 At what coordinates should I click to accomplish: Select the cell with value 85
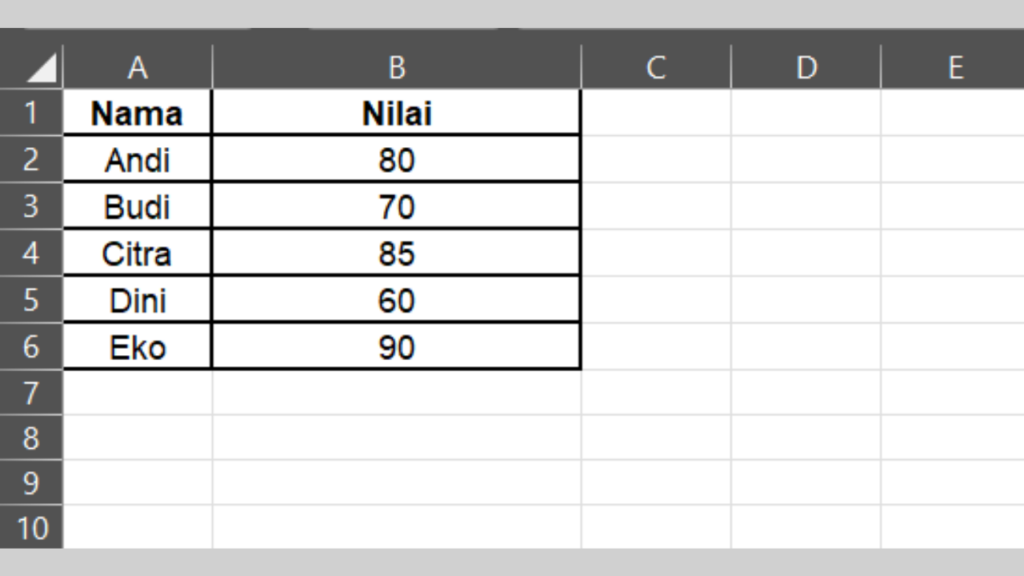397,253
